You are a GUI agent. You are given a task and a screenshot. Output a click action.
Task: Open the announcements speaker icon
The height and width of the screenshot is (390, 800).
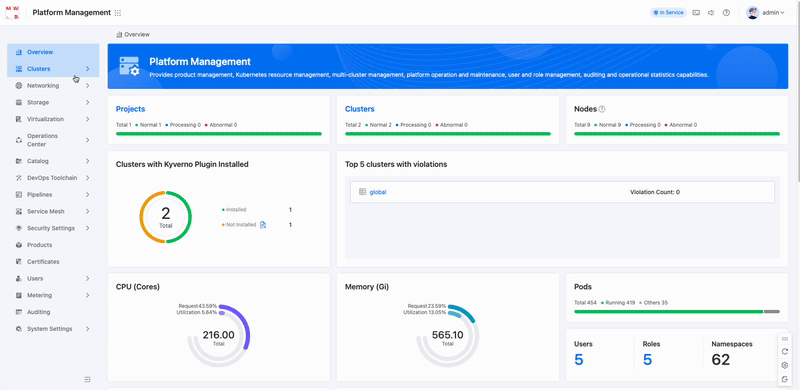point(711,13)
